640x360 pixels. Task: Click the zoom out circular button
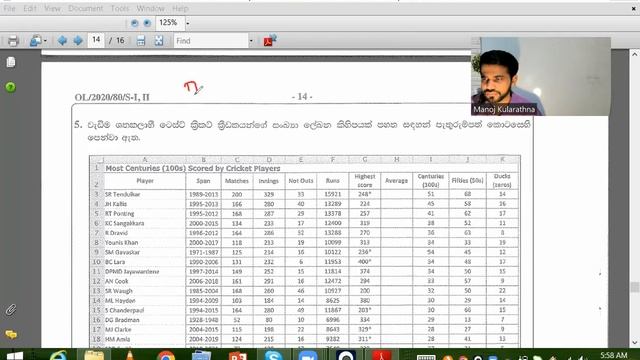click(134, 23)
